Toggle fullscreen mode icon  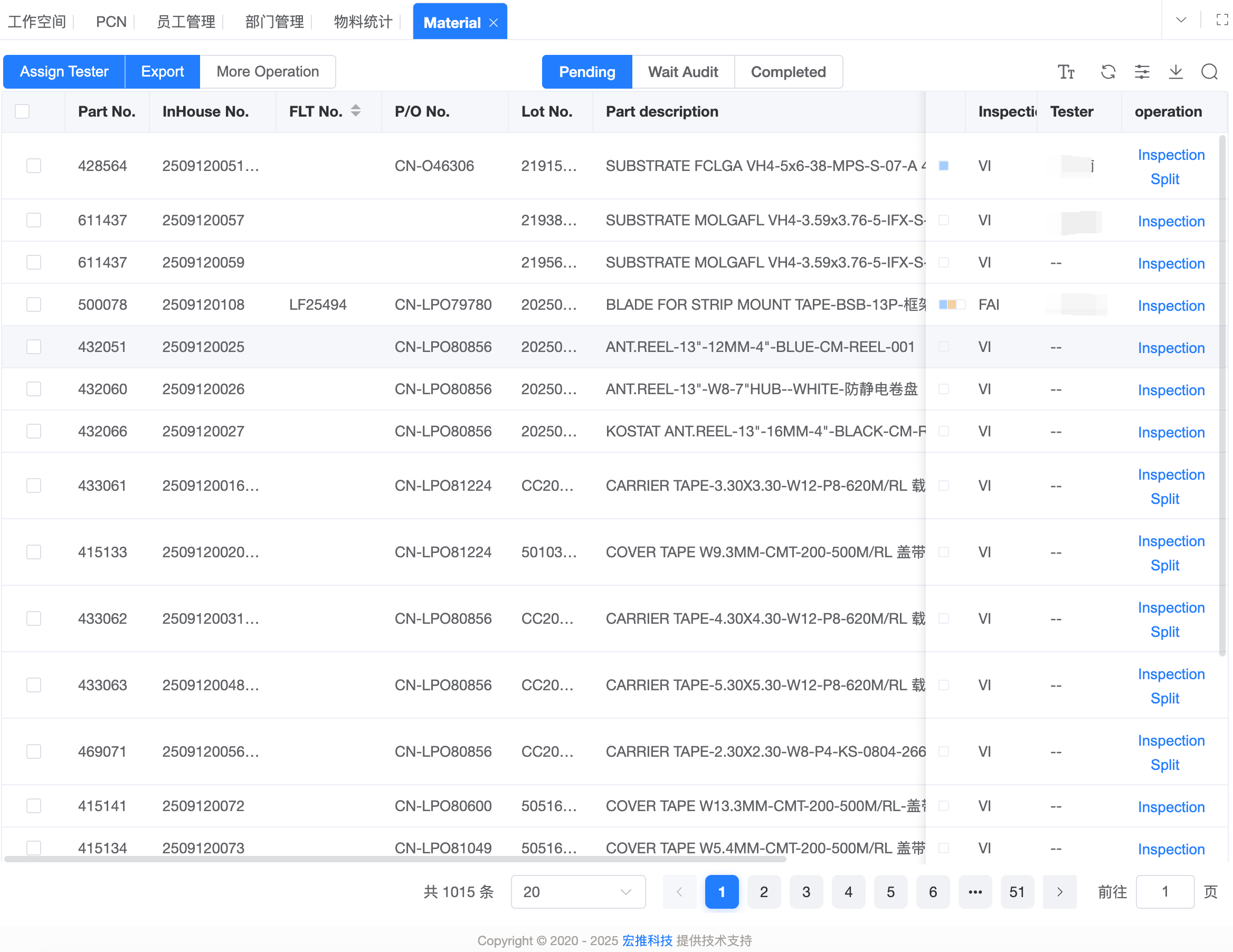1222,20
